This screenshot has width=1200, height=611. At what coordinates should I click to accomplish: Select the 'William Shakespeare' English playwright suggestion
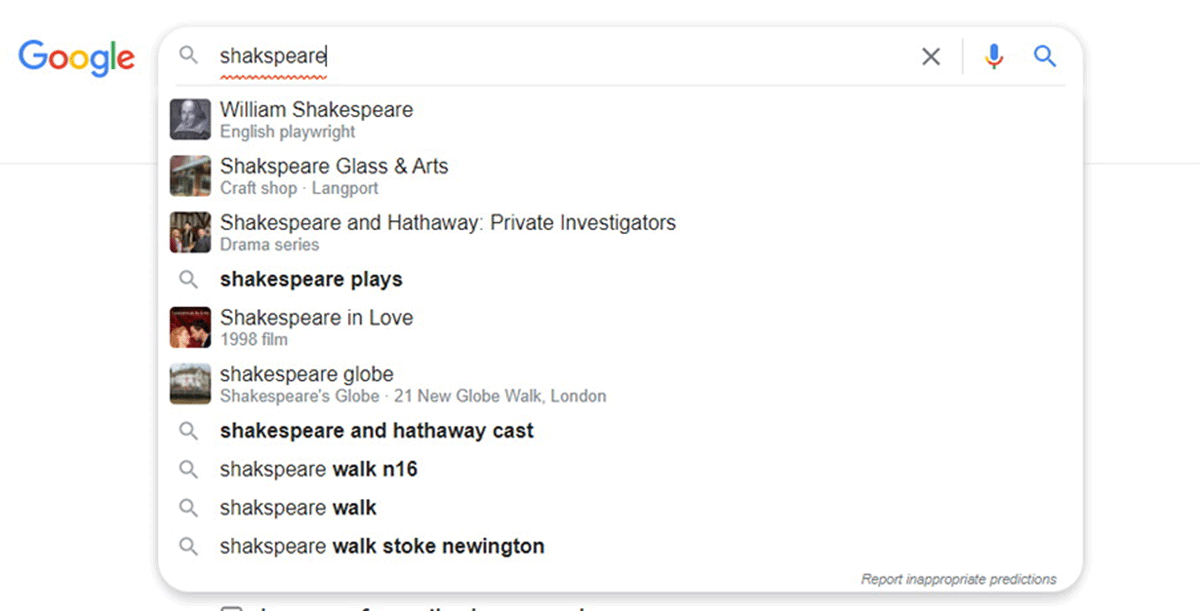point(316,110)
